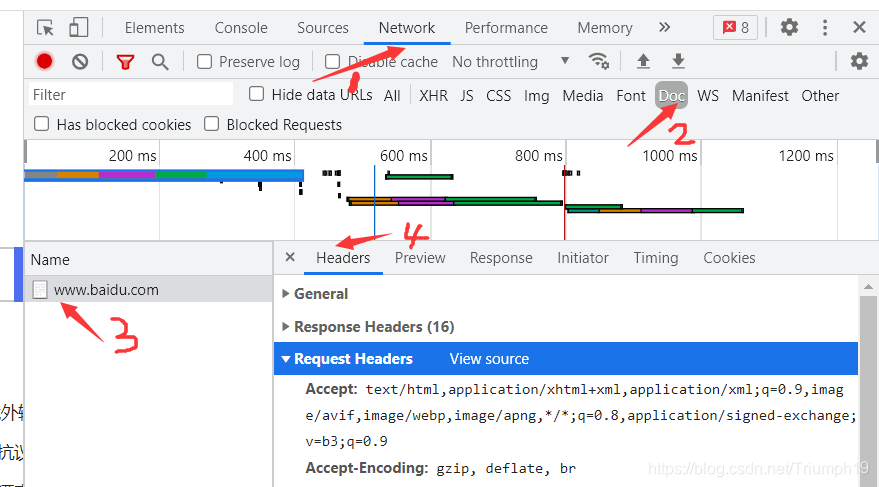
Task: Select the Network tab
Action: pyautogui.click(x=407, y=27)
